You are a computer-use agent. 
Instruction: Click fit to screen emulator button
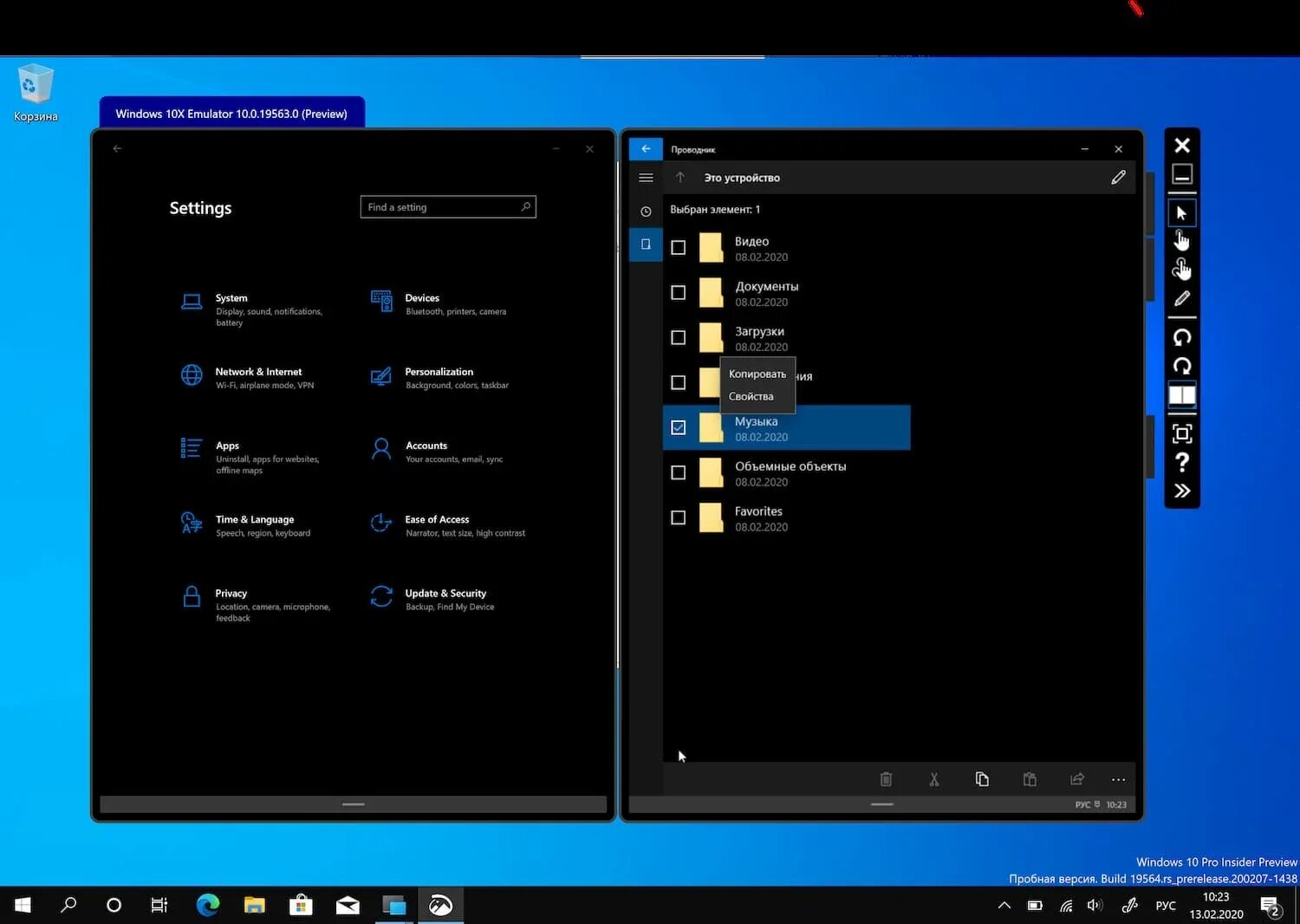coord(1182,433)
